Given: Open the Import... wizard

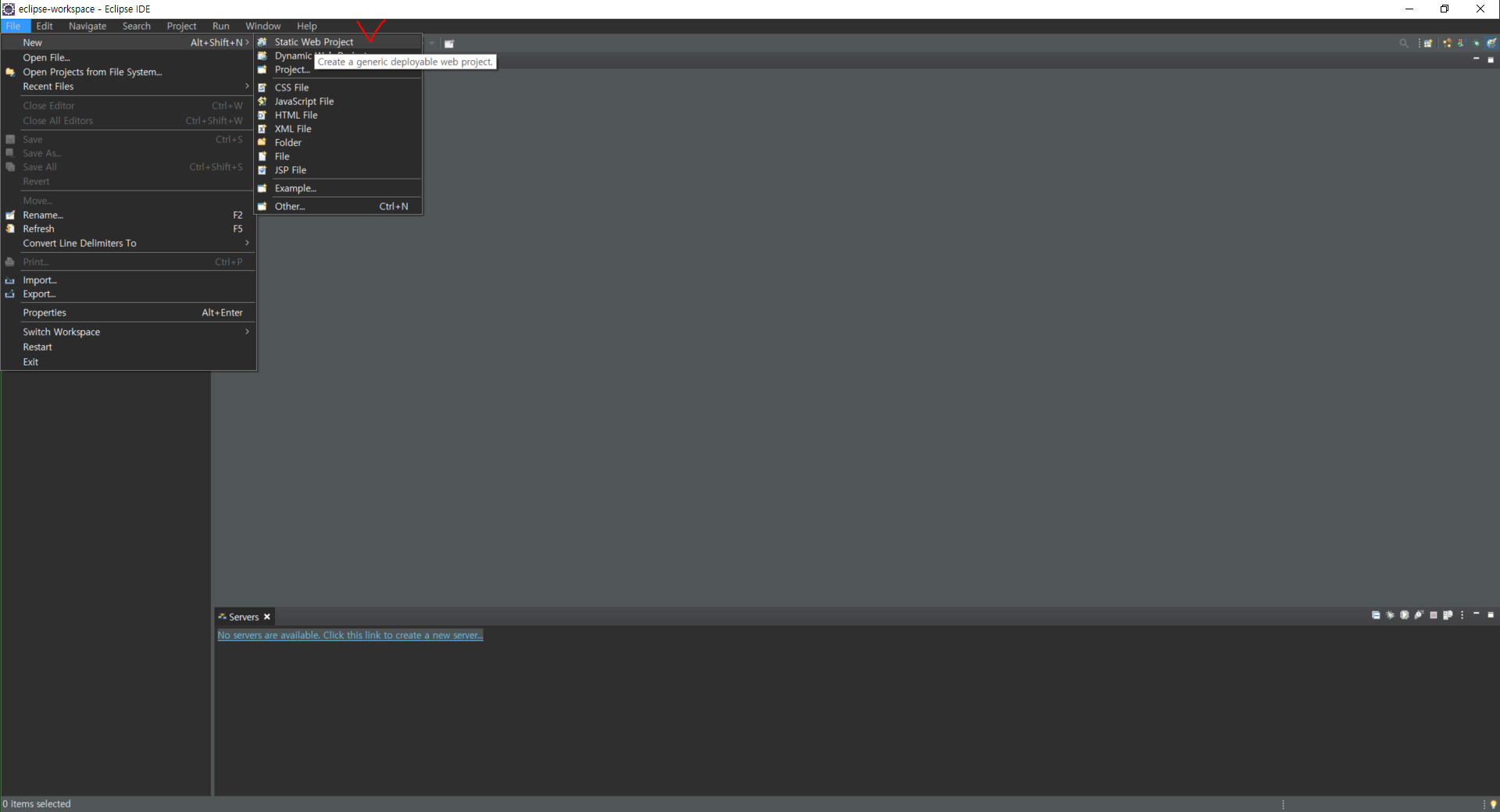Looking at the screenshot, I should pos(128,280).
